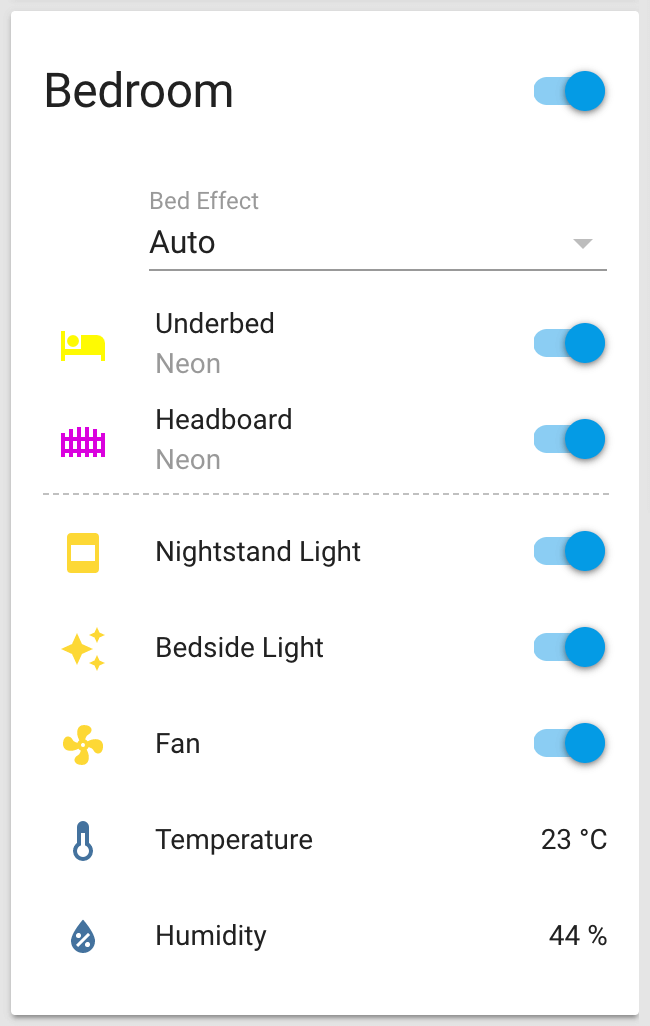This screenshot has width=650, height=1026.
Task: Open the Underbed entity name label
Action: point(215,324)
